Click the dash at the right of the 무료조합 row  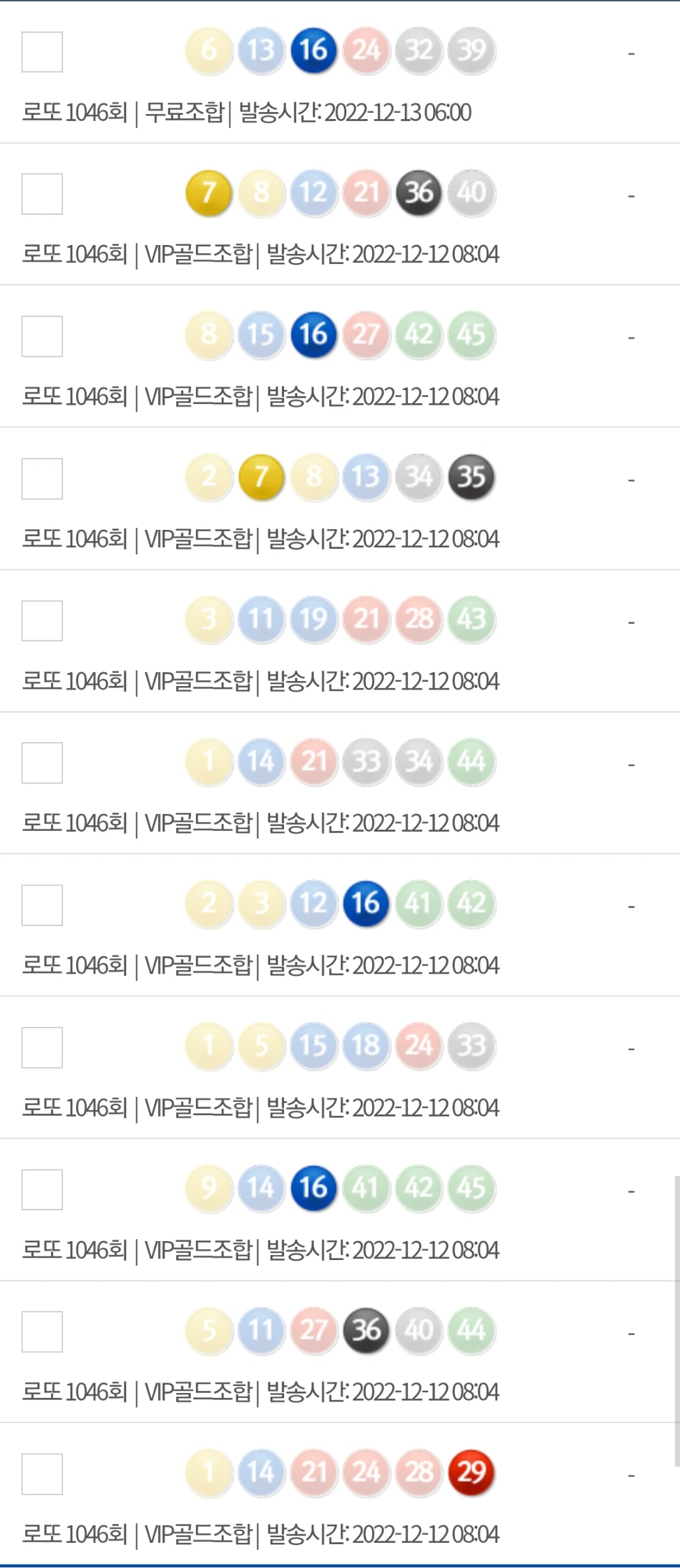coord(631,53)
